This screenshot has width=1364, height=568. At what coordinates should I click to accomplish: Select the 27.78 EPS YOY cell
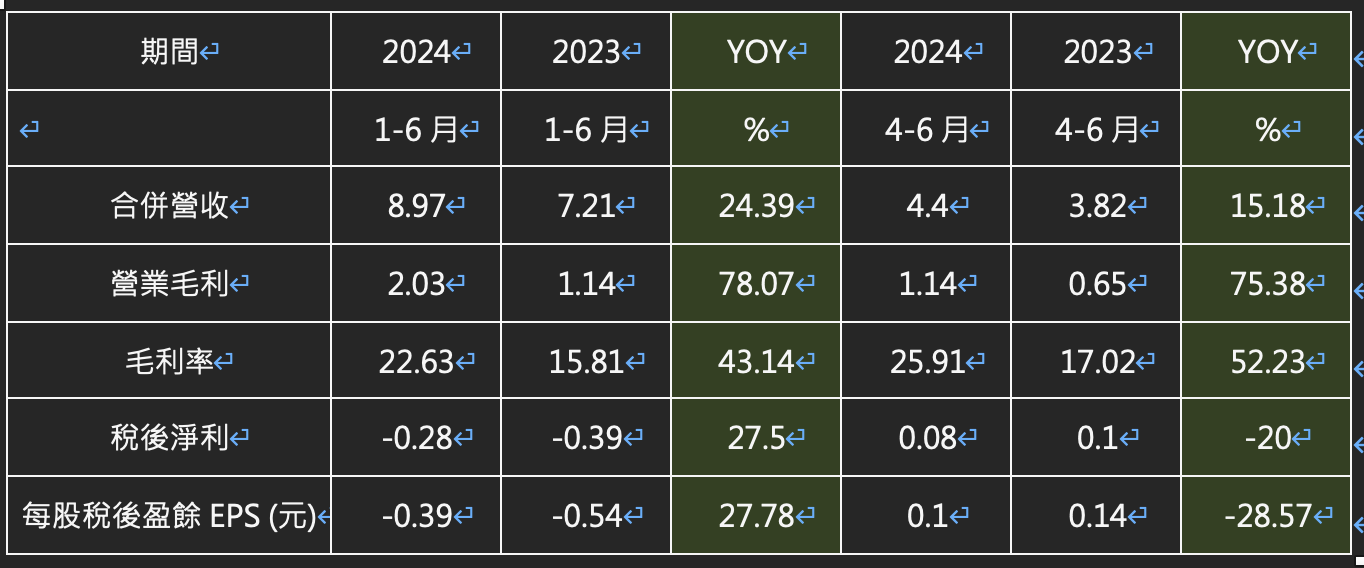[x=756, y=516]
